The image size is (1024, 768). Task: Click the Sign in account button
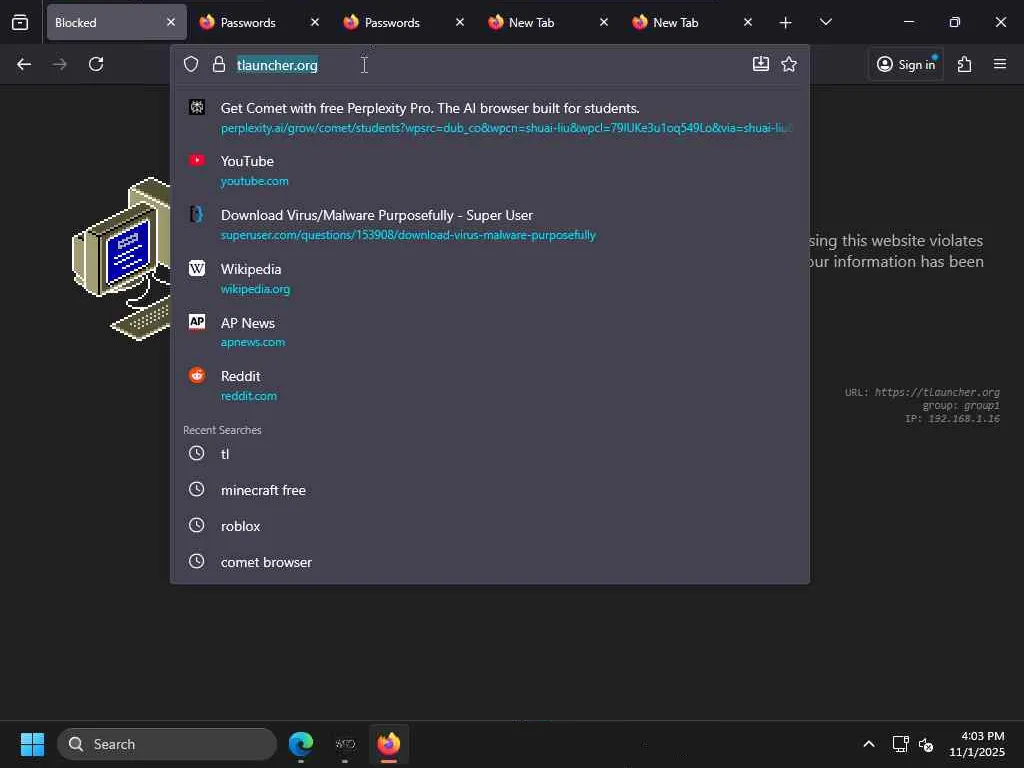pyautogui.click(x=906, y=64)
